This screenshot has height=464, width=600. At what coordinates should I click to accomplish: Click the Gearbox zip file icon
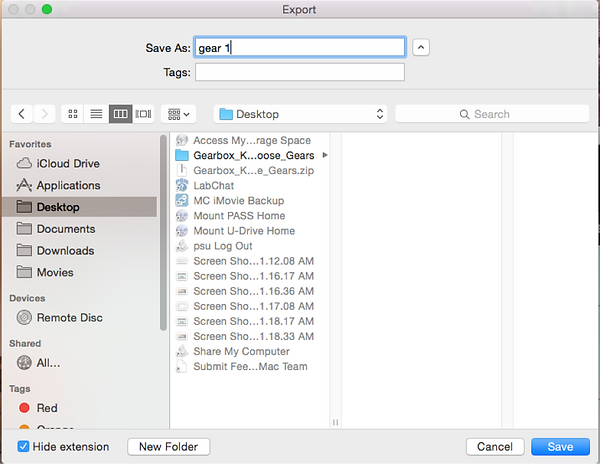pyautogui.click(x=182, y=170)
